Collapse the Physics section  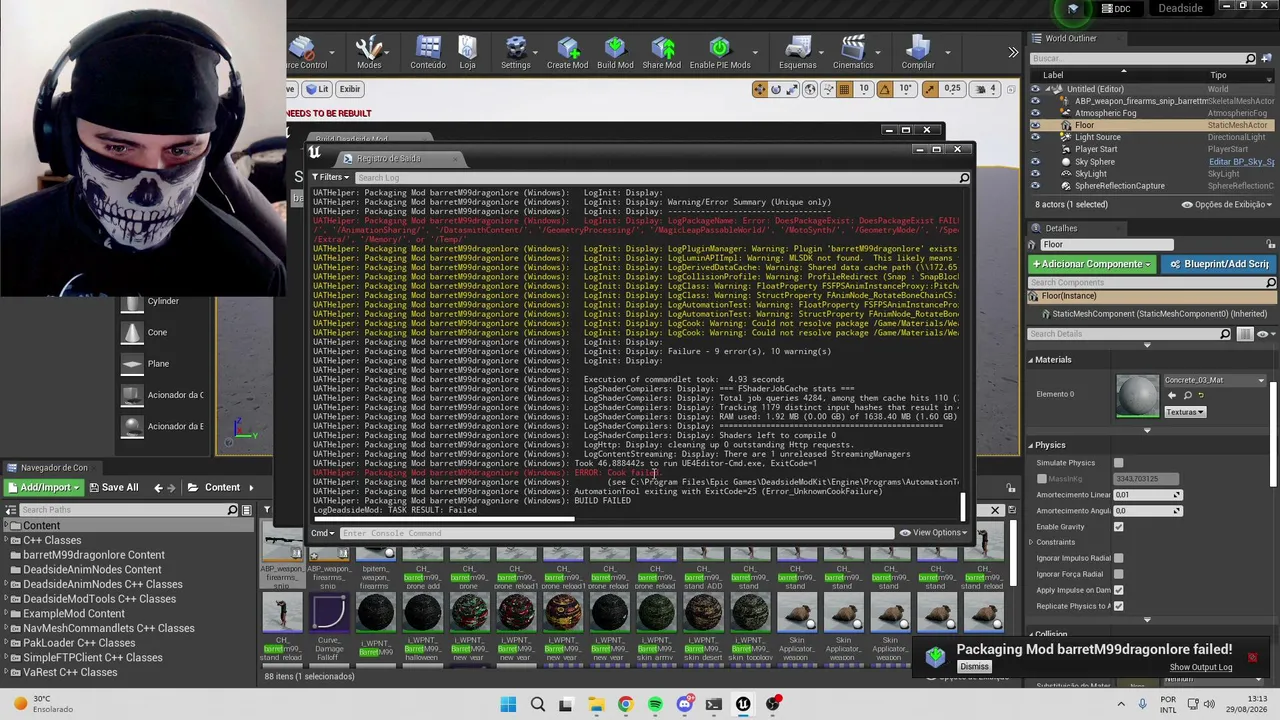(1030, 445)
